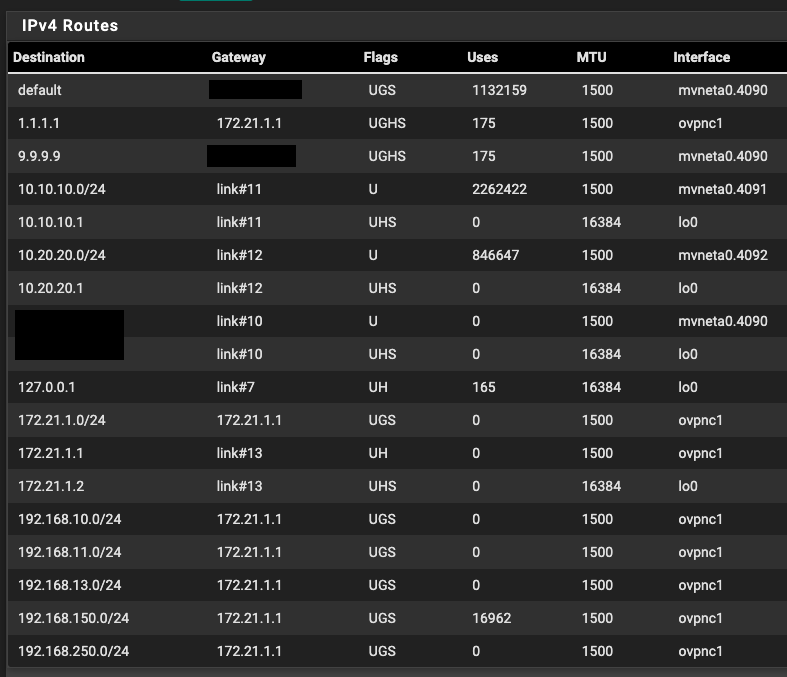Click the Destination column header
The height and width of the screenshot is (677, 787).
click(x=49, y=57)
